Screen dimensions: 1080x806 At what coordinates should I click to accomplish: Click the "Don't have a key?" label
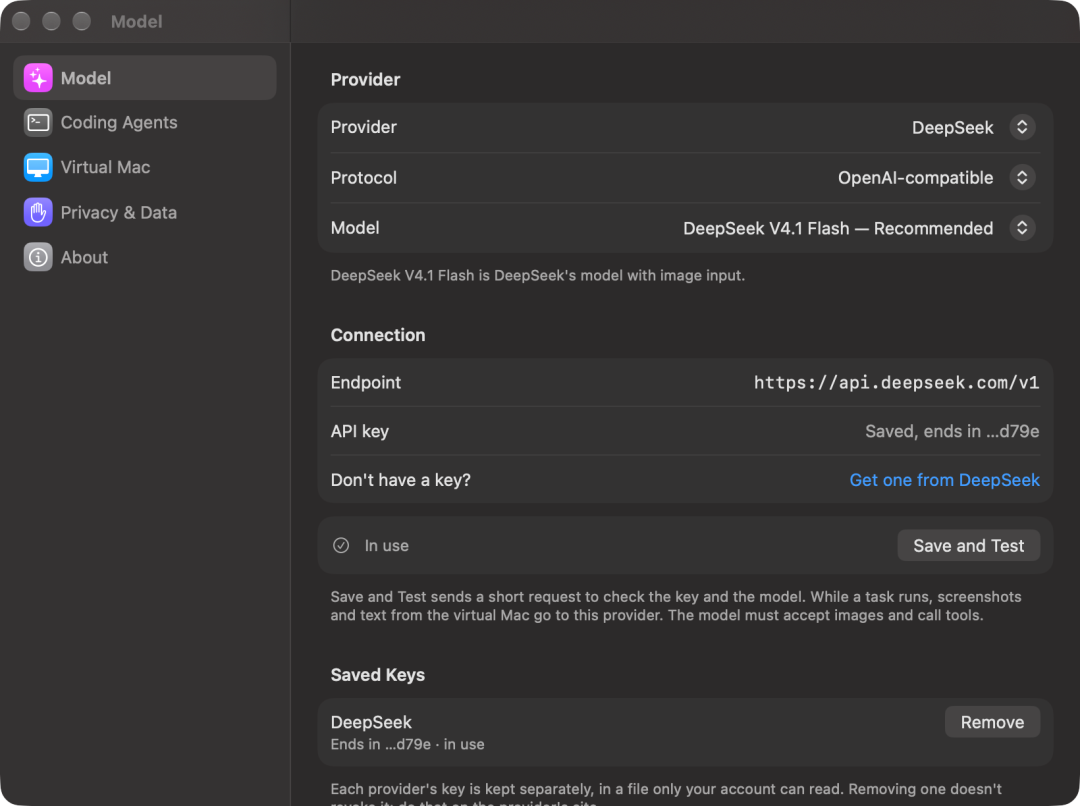pyautogui.click(x=401, y=480)
